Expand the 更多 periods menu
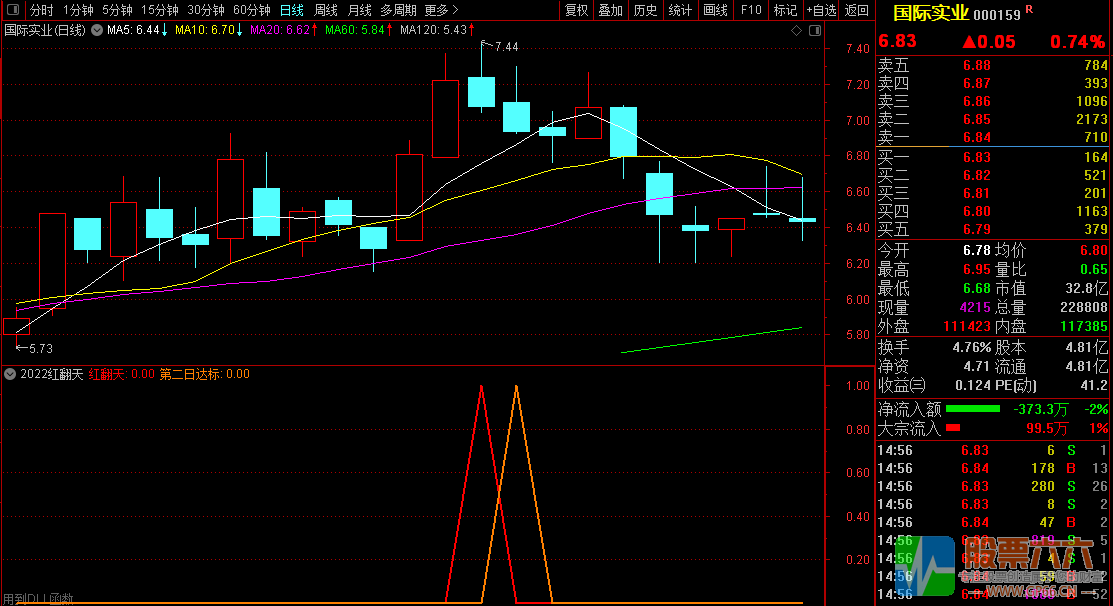Image resolution: width=1113 pixels, height=606 pixels. pos(438,10)
